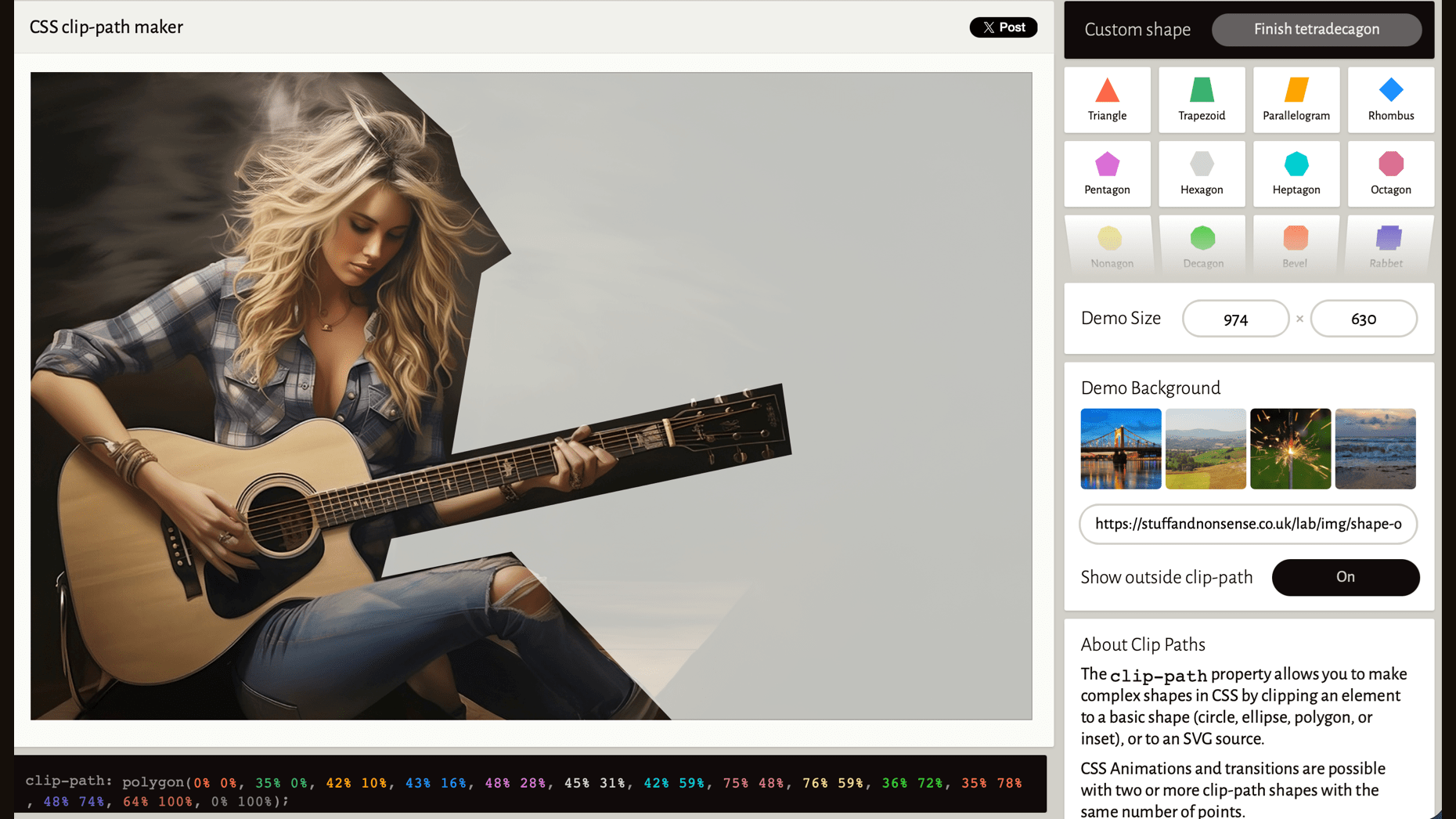The width and height of the screenshot is (1456, 819).
Task: Choose the Trapezoid shape preset
Action: pyautogui.click(x=1202, y=99)
